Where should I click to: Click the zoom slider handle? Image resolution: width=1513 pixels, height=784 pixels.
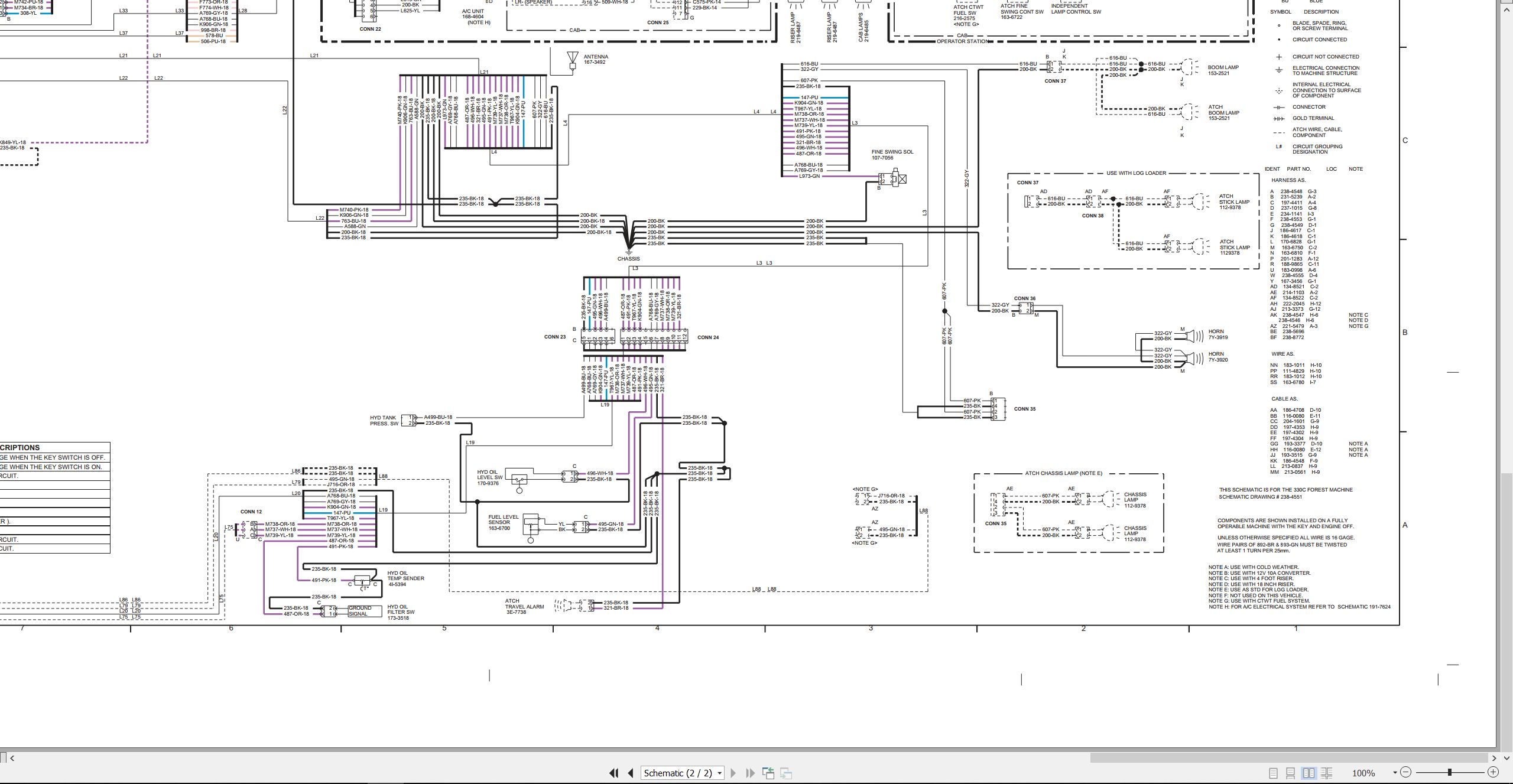[1449, 772]
